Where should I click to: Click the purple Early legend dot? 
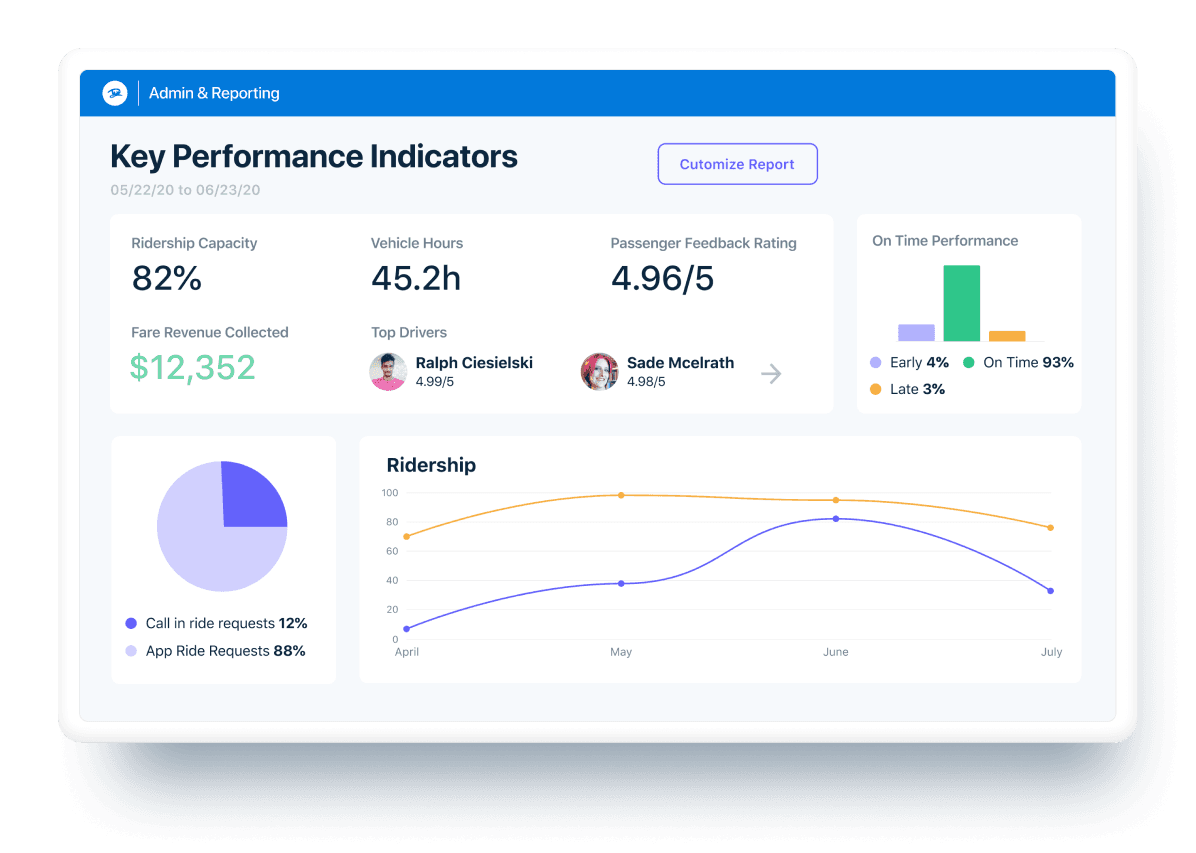tap(874, 363)
